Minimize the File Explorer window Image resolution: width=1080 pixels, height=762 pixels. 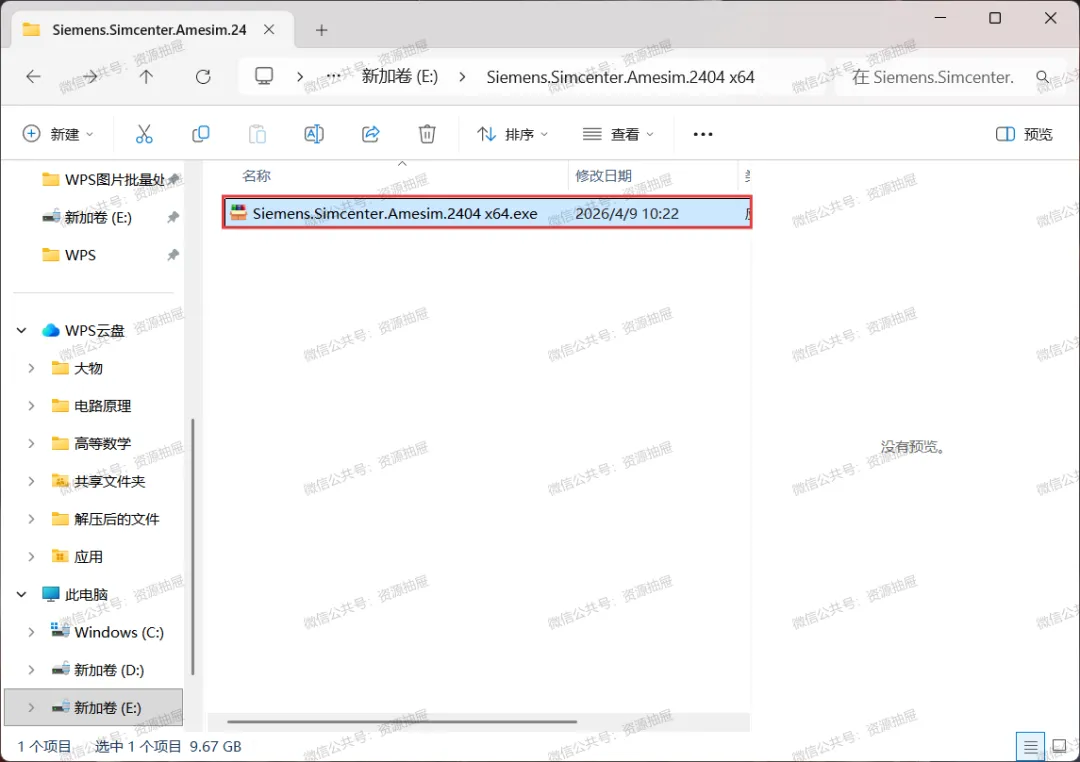tap(940, 18)
